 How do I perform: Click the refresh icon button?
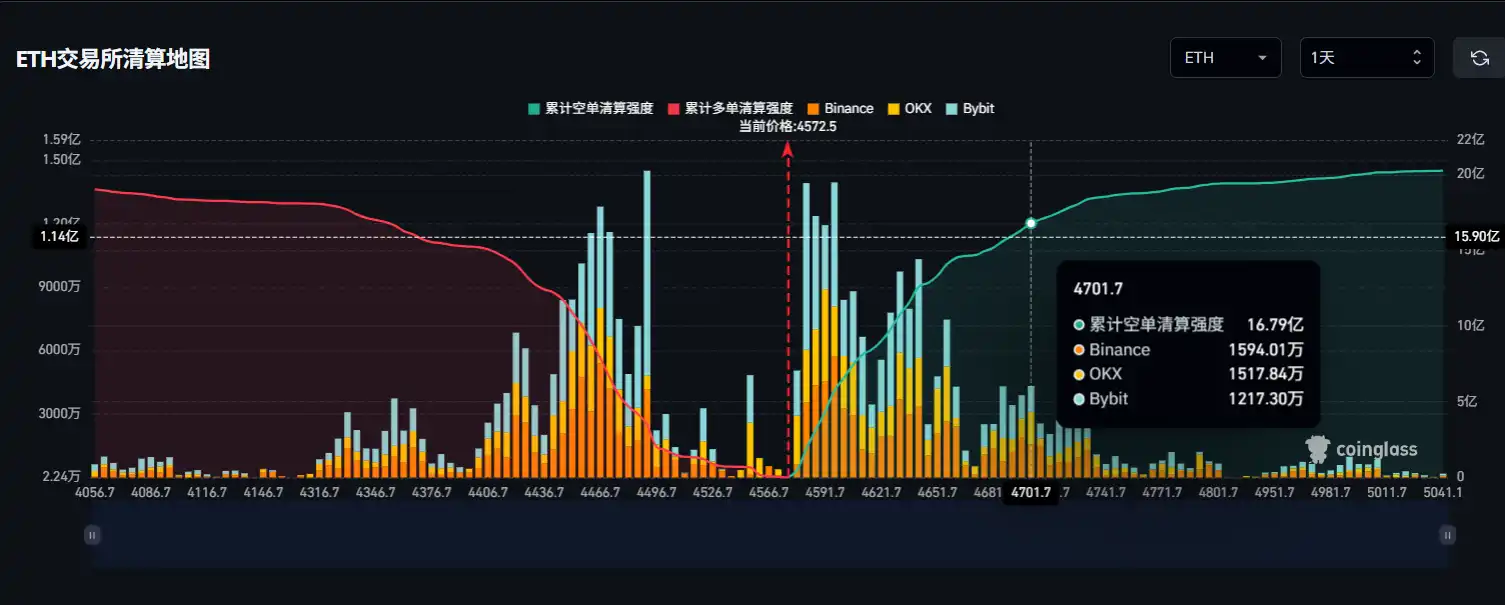1479,58
